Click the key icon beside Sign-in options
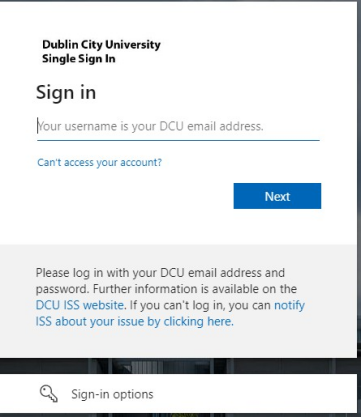 (49, 394)
